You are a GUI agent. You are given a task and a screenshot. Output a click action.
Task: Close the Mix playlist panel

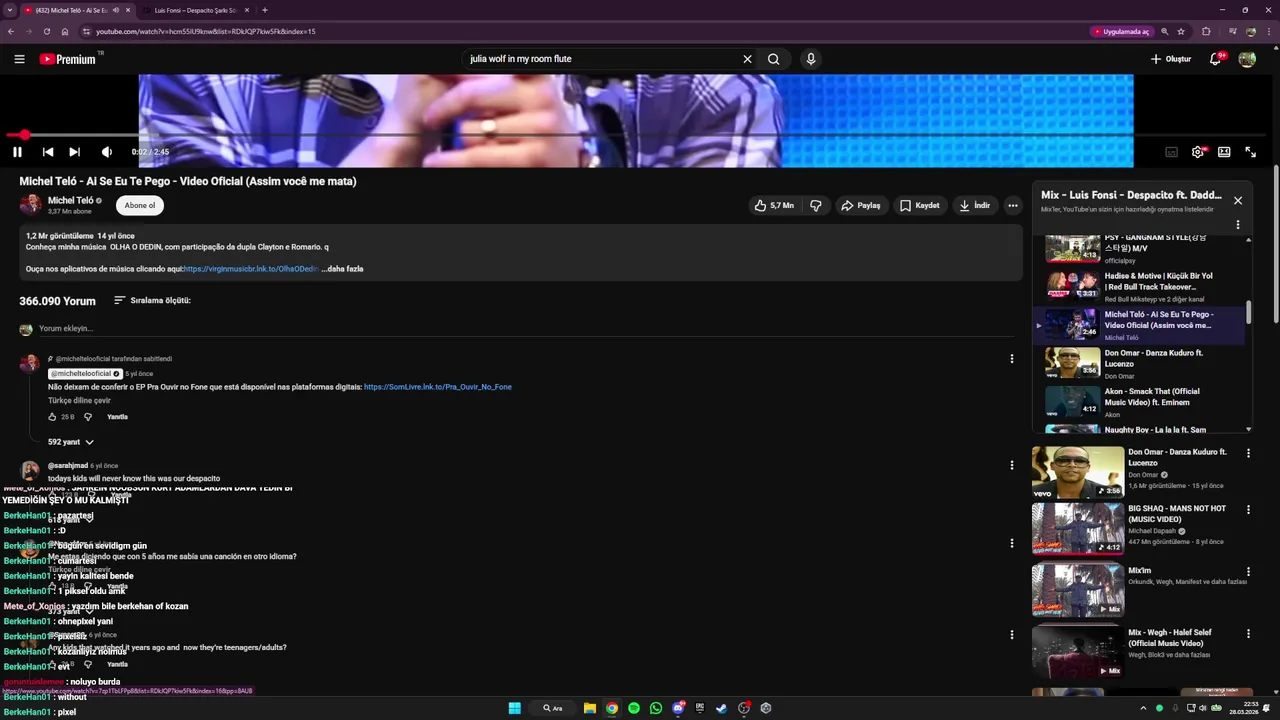point(1238,200)
